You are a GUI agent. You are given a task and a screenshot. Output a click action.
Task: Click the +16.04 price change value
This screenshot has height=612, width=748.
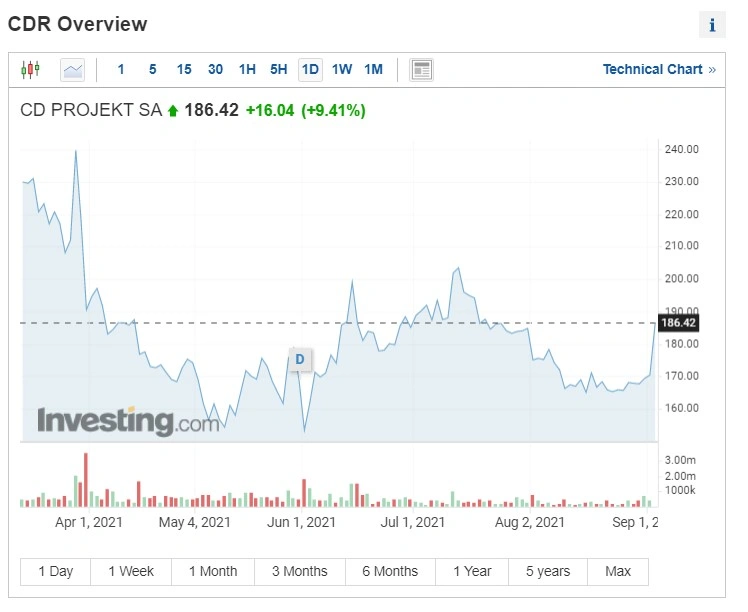pyautogui.click(x=270, y=111)
